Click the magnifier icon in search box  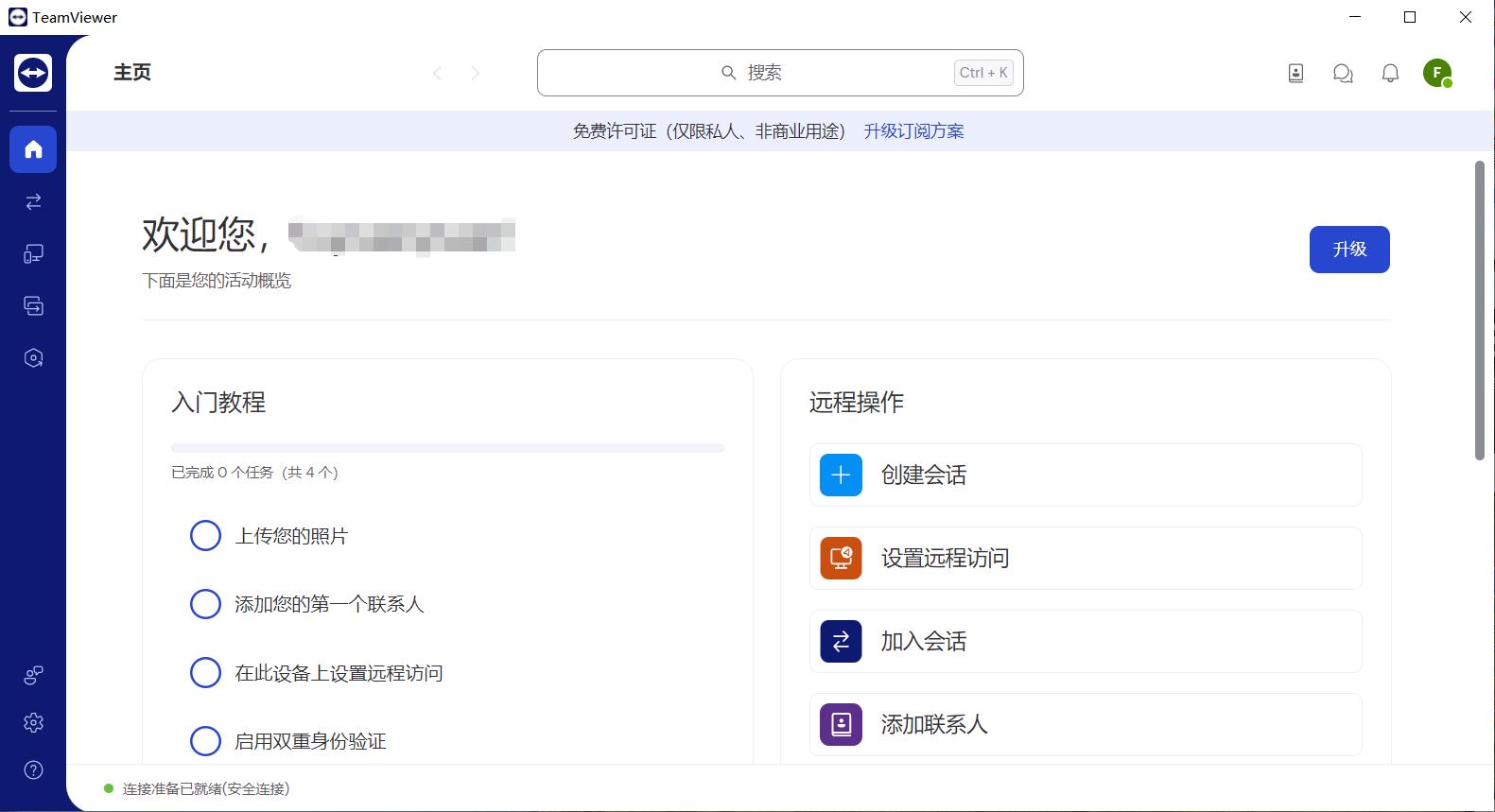click(x=728, y=73)
